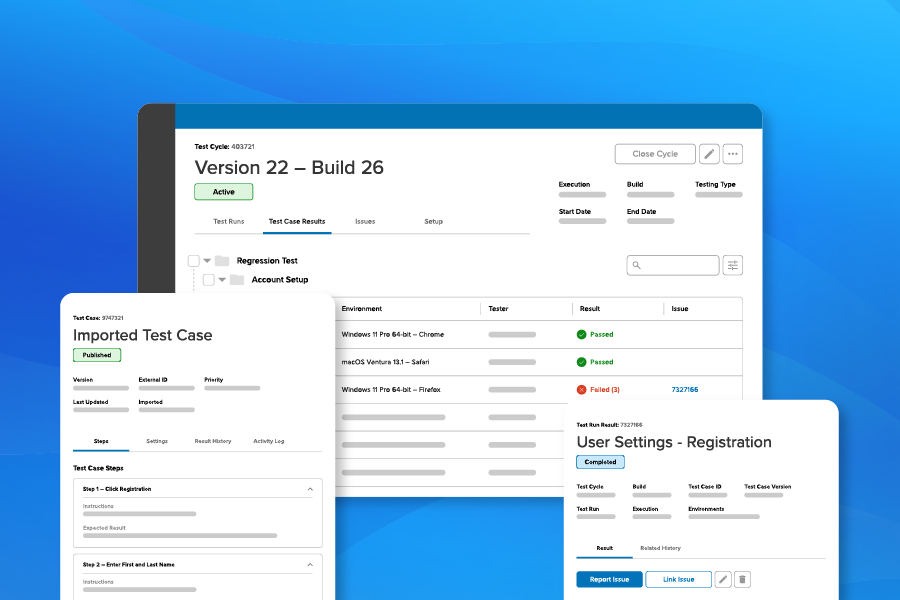The width and height of the screenshot is (900, 600).
Task: Click the Test Case Steps heading
Action: 98,468
